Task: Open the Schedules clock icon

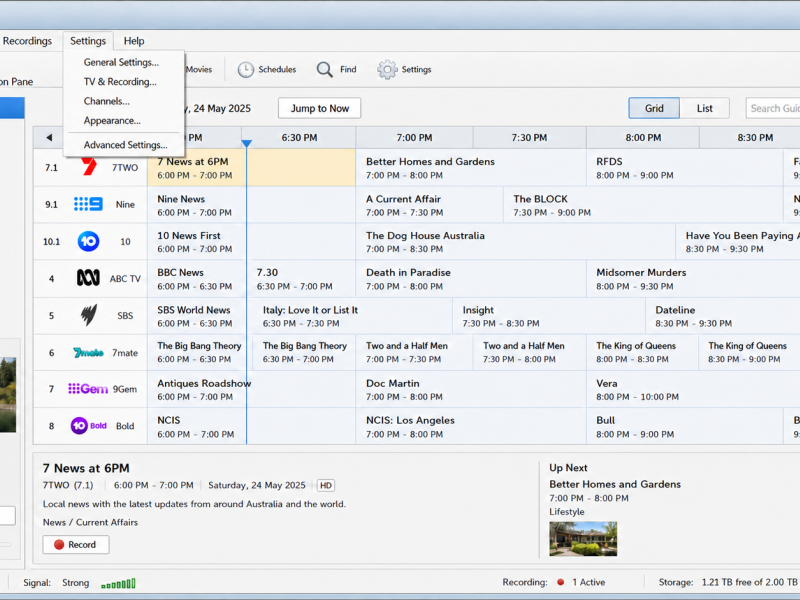Action: coord(245,69)
